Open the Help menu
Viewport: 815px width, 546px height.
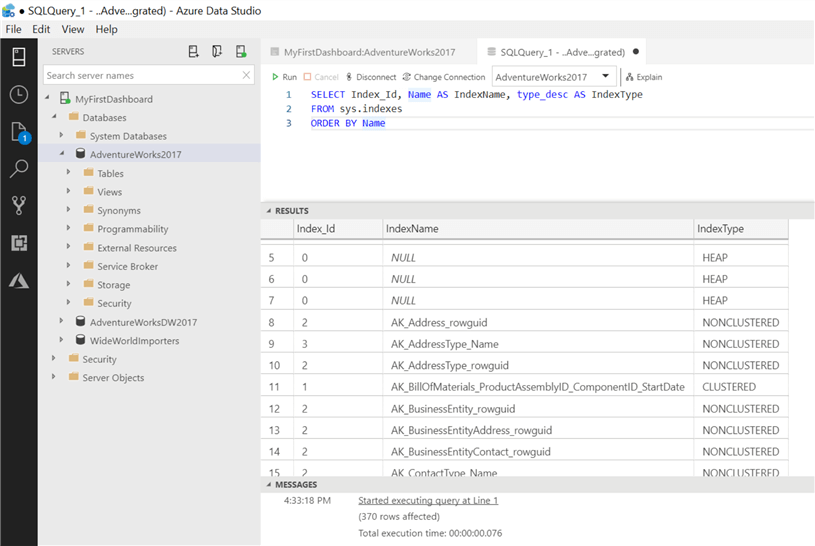tap(107, 29)
